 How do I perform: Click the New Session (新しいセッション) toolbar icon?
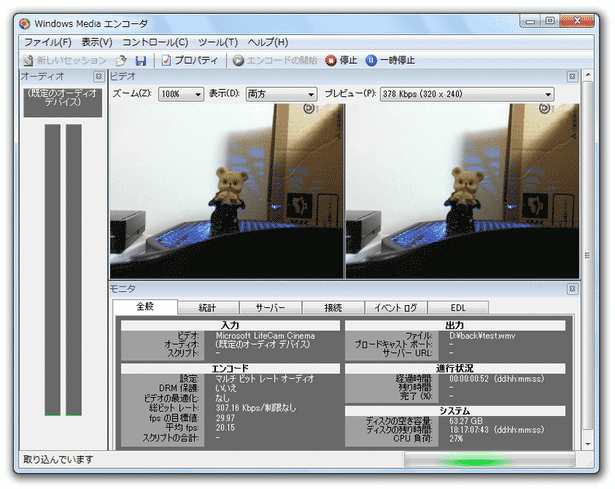[x=28, y=60]
